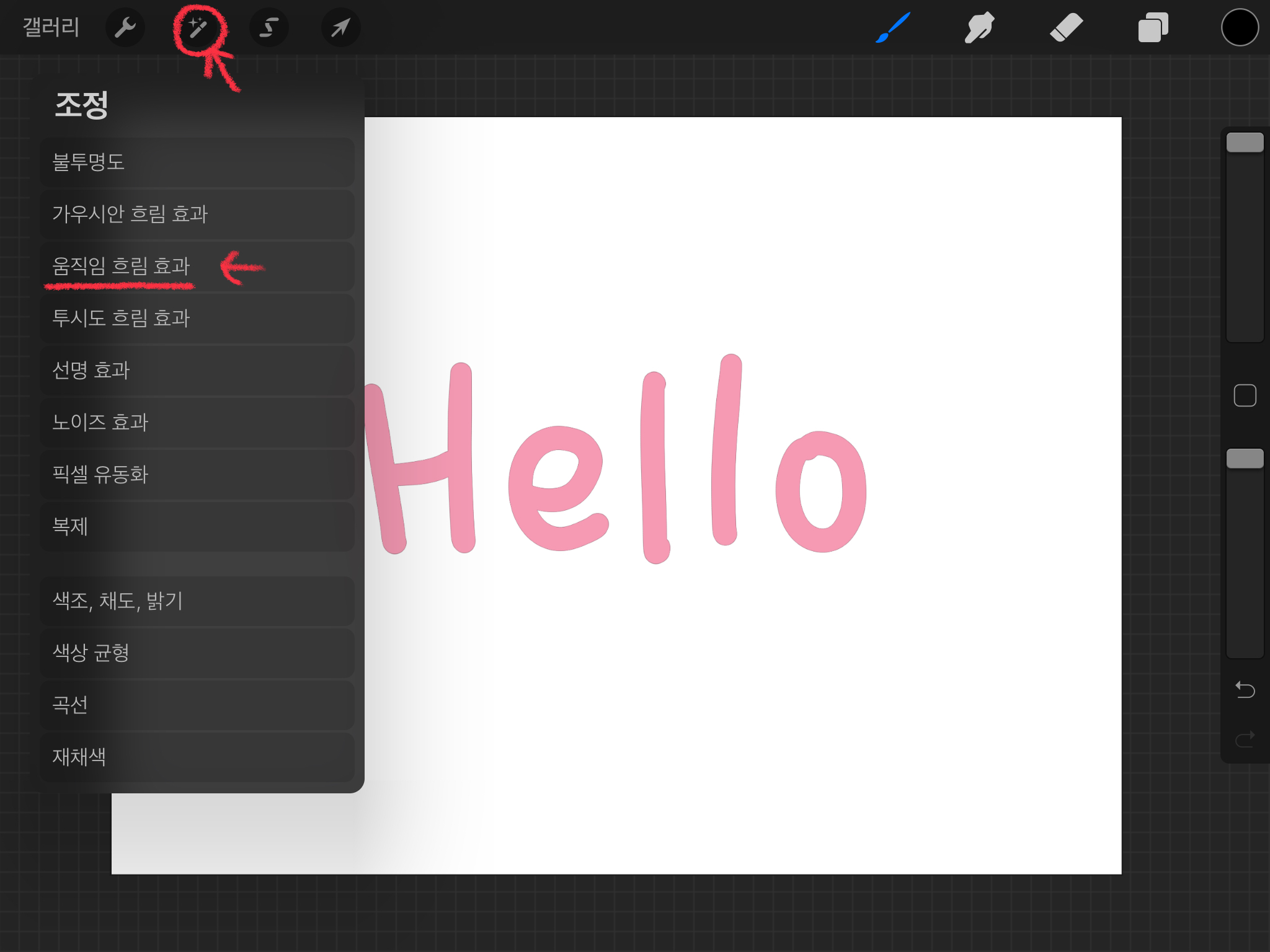The height and width of the screenshot is (952, 1270).
Task: Click the brush opacity slider handle
Action: [x=1245, y=459]
